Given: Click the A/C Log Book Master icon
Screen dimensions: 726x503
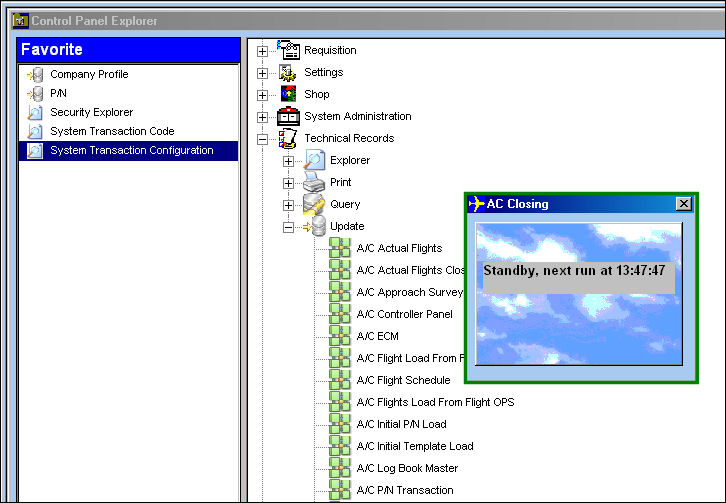Looking at the screenshot, I should (339, 468).
